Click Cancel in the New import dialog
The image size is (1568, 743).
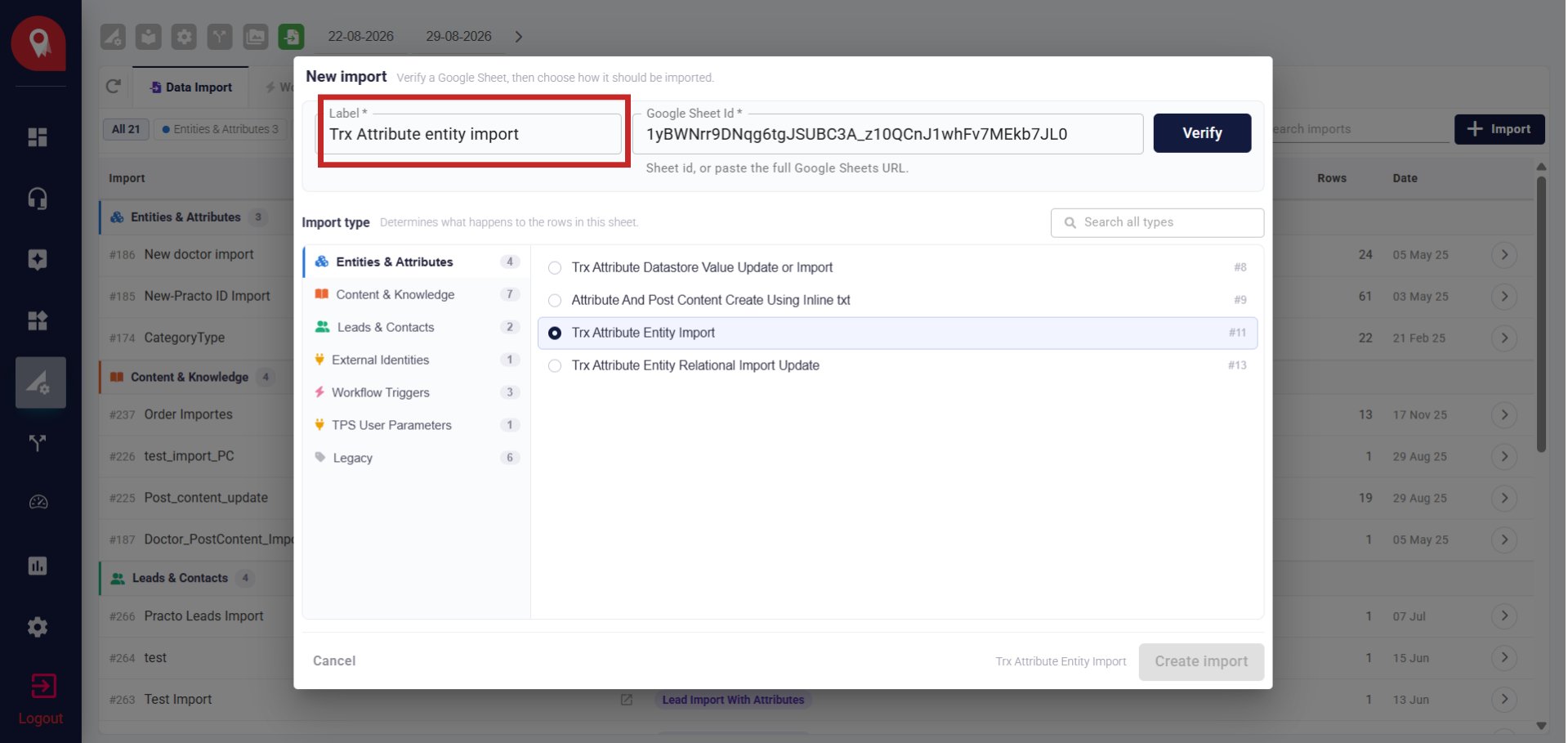(334, 661)
